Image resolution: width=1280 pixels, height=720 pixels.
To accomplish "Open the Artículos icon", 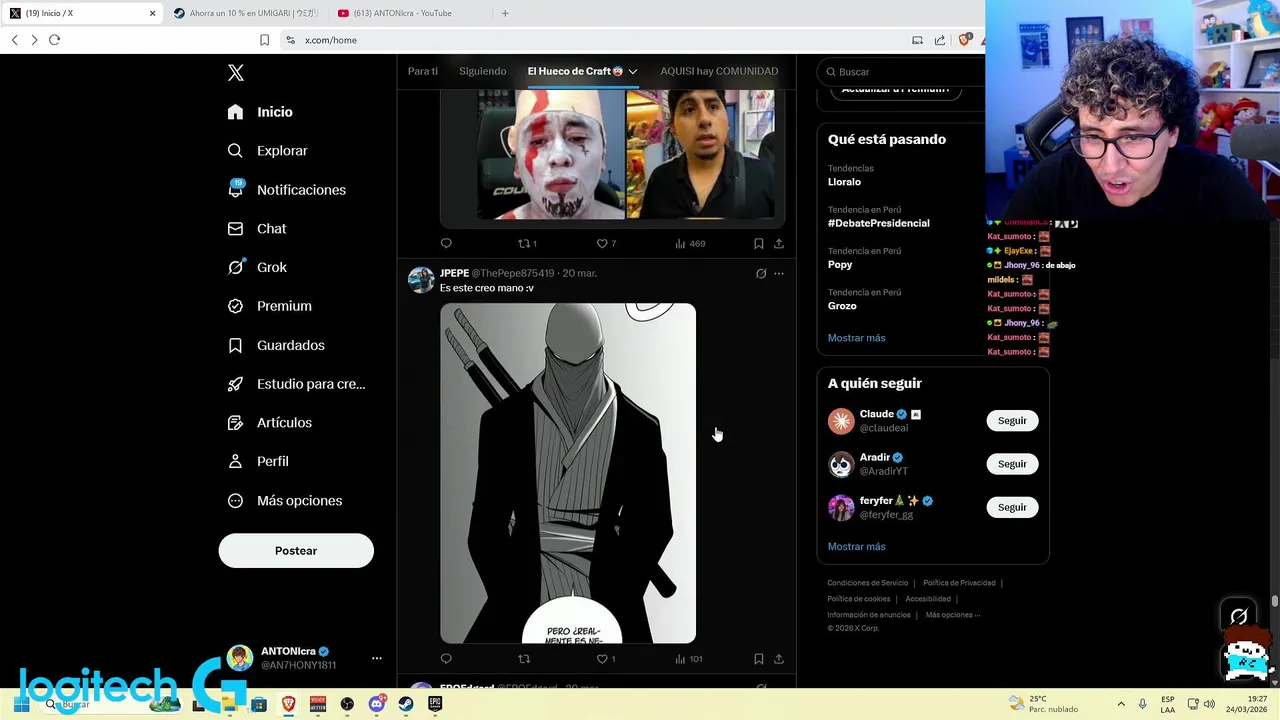I will pos(235,423).
